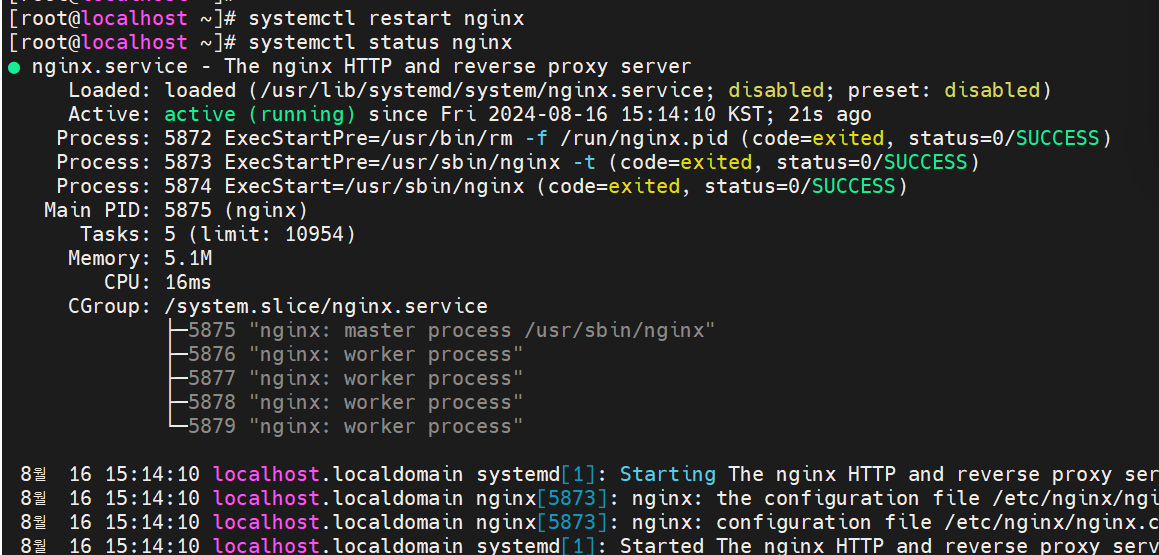1159x555 pixels.
Task: Click the CPU value 16ms
Action: [x=188, y=282]
